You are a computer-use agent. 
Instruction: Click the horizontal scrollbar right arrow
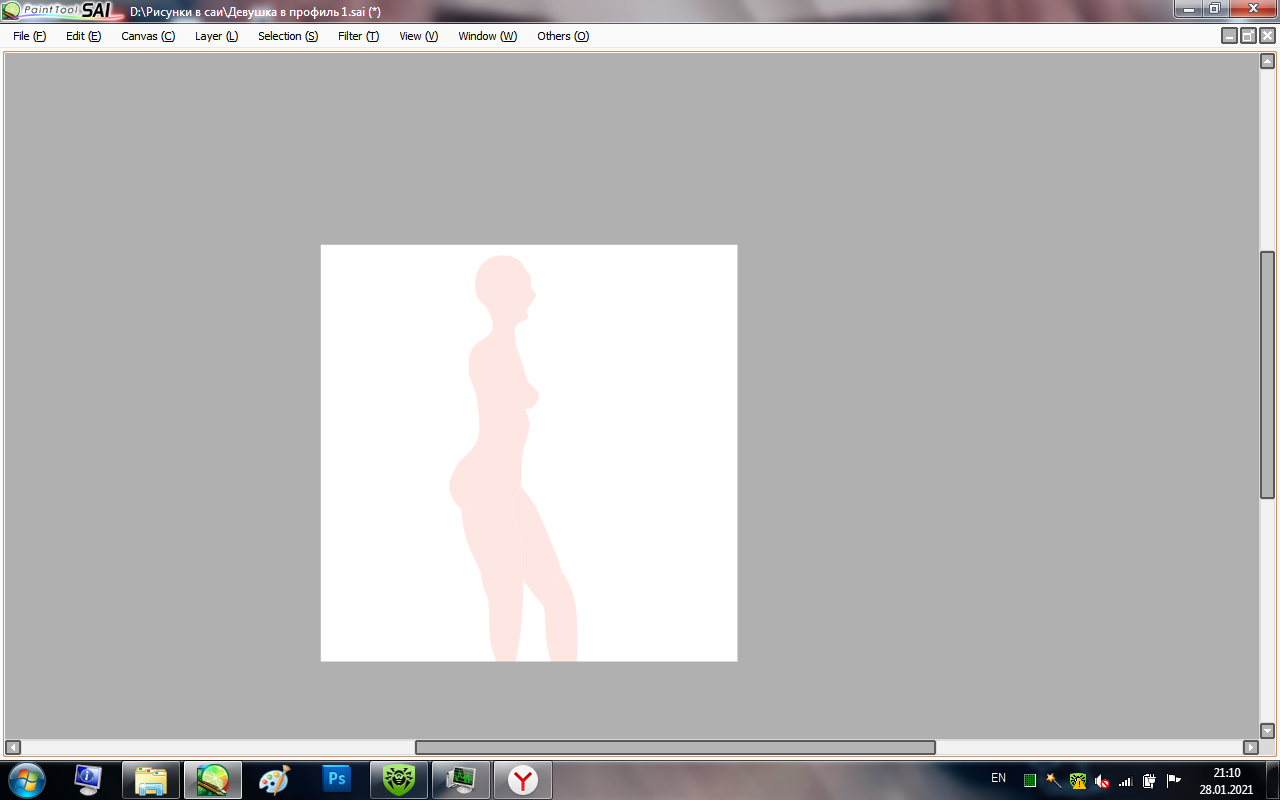click(x=1250, y=747)
